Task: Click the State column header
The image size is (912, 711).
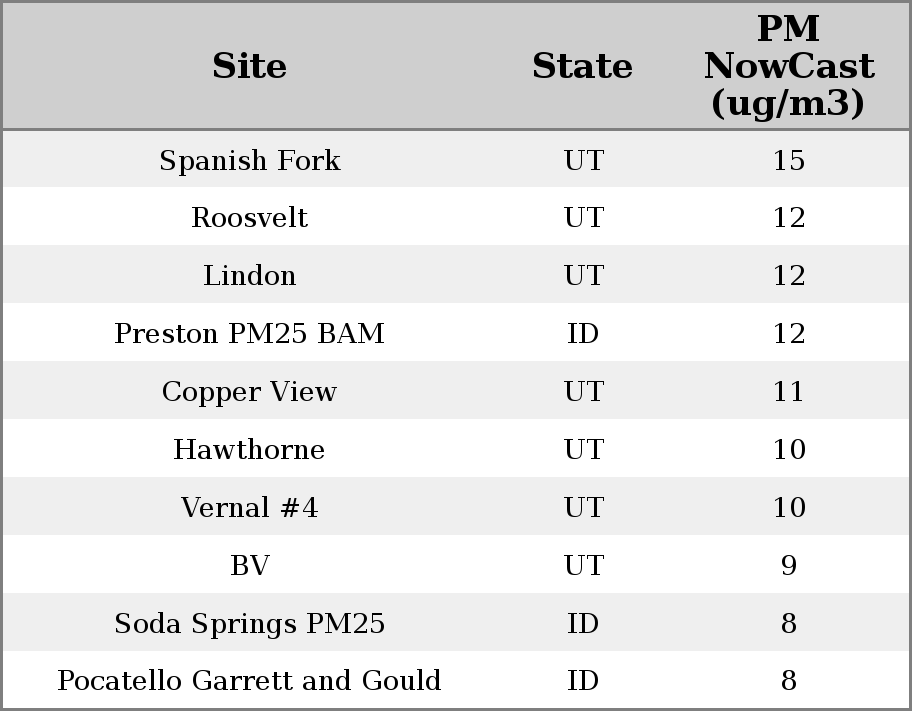Action: (582, 66)
